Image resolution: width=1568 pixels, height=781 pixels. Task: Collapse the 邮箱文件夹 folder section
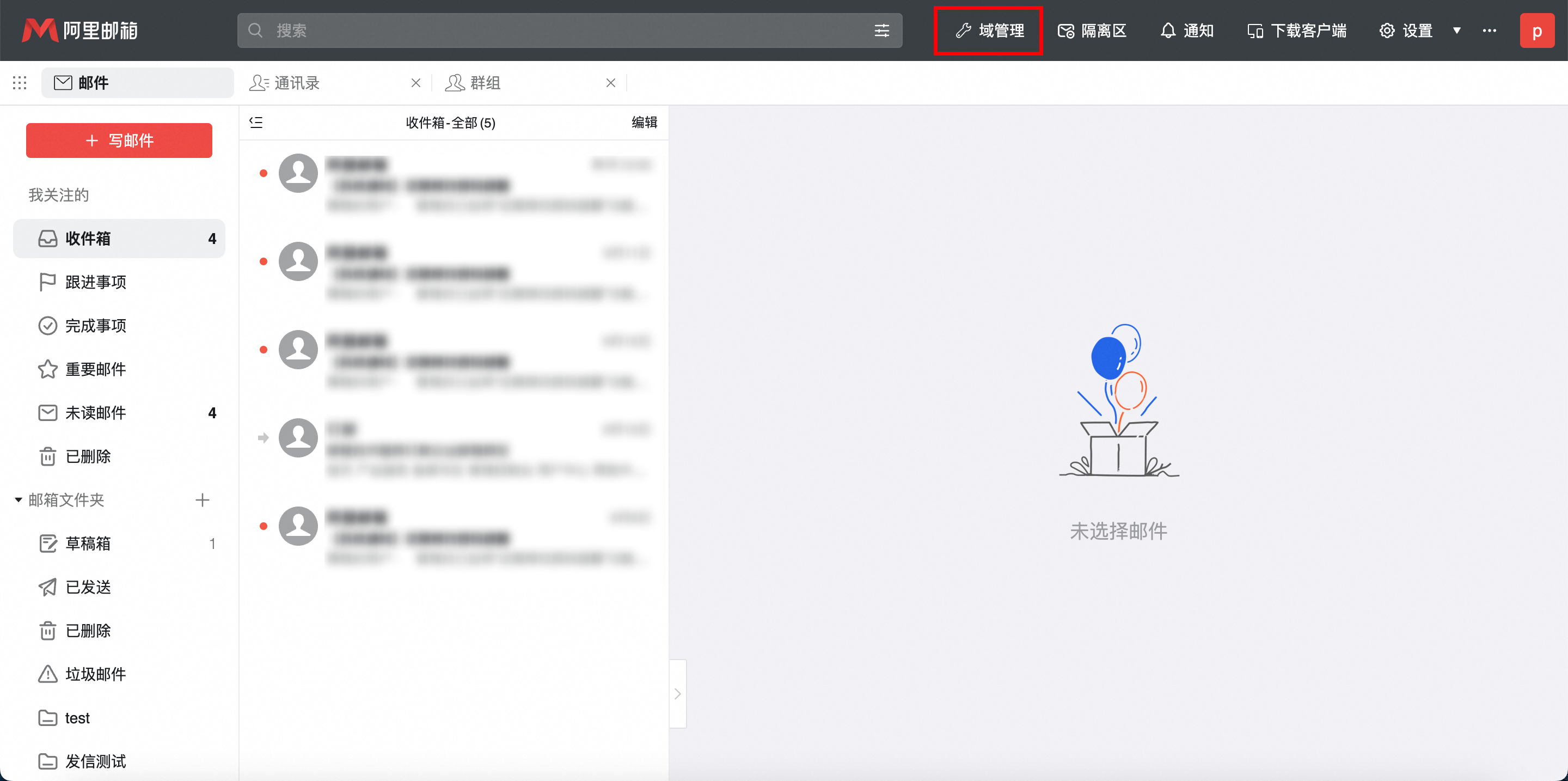pyautogui.click(x=16, y=500)
